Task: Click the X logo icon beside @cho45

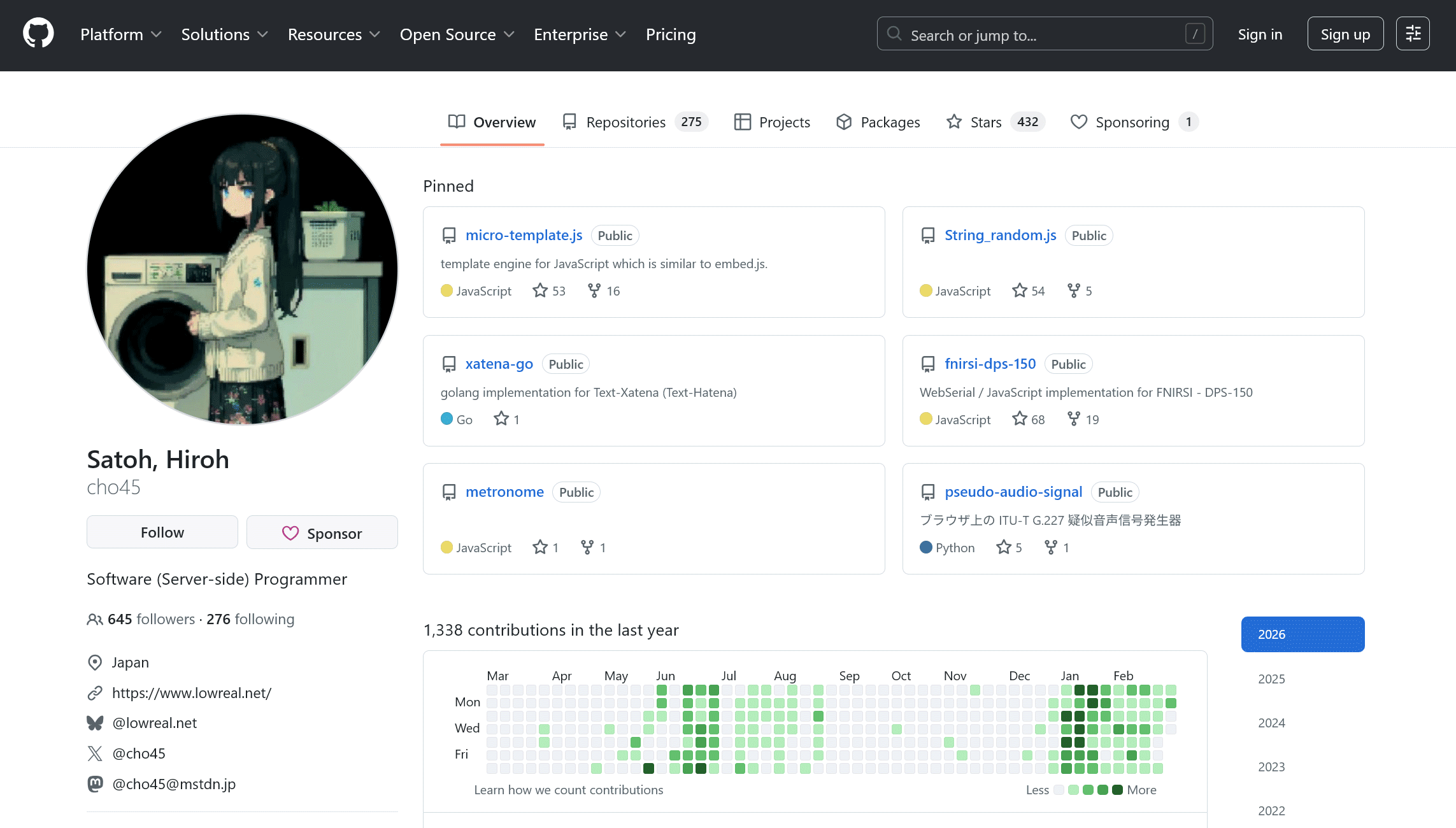Action: (95, 753)
